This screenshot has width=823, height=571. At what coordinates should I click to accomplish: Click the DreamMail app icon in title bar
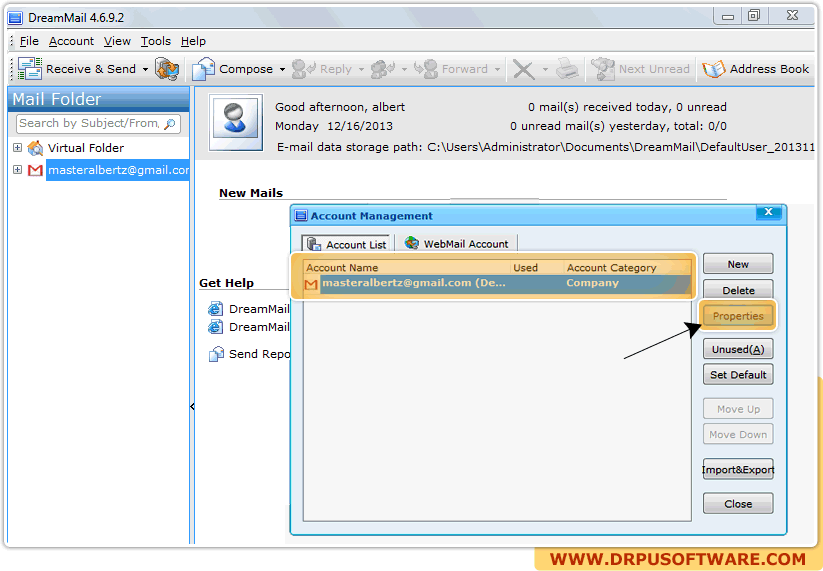tap(15, 17)
